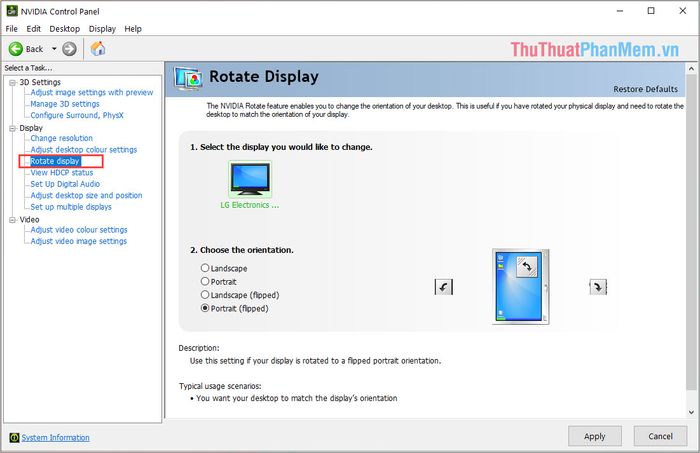
Task: Open the File menu
Action: click(12, 29)
